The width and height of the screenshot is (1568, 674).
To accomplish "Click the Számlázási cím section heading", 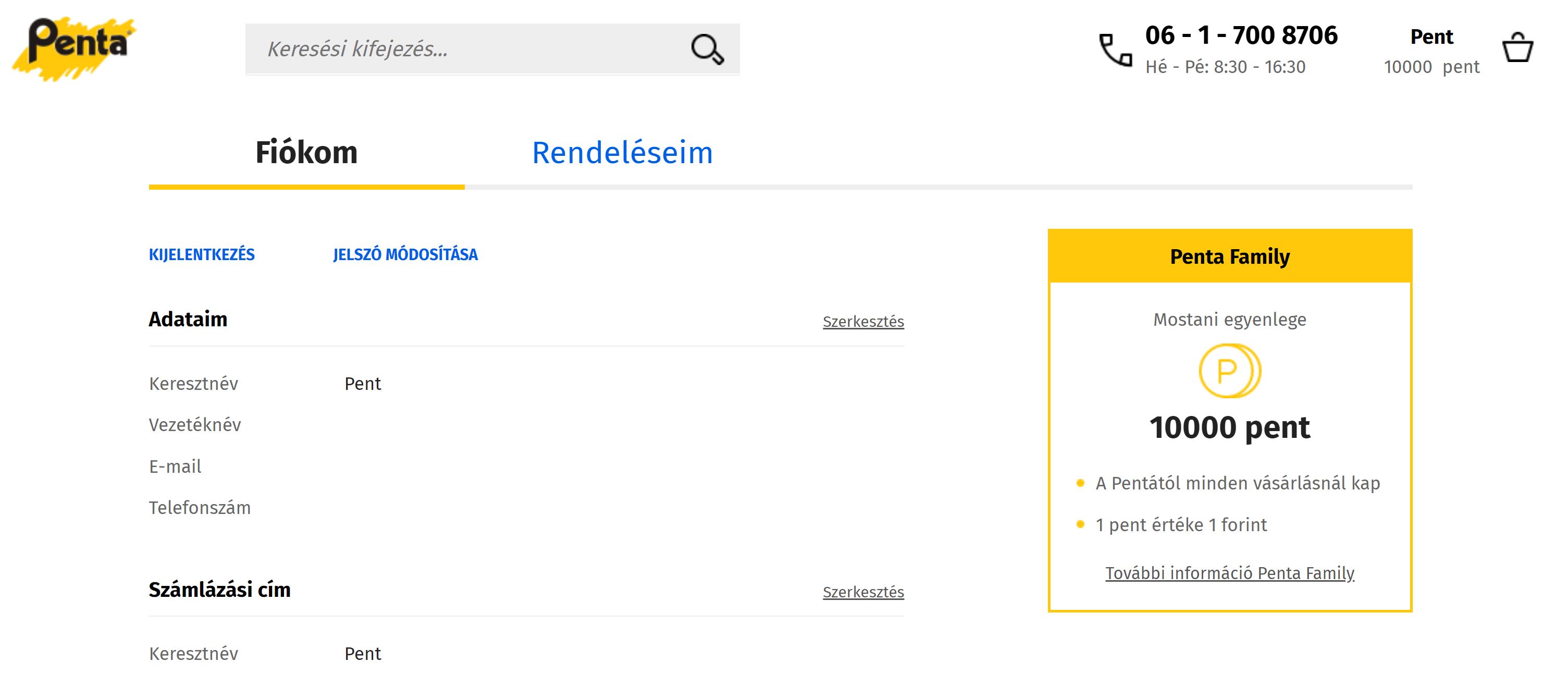I will [220, 590].
